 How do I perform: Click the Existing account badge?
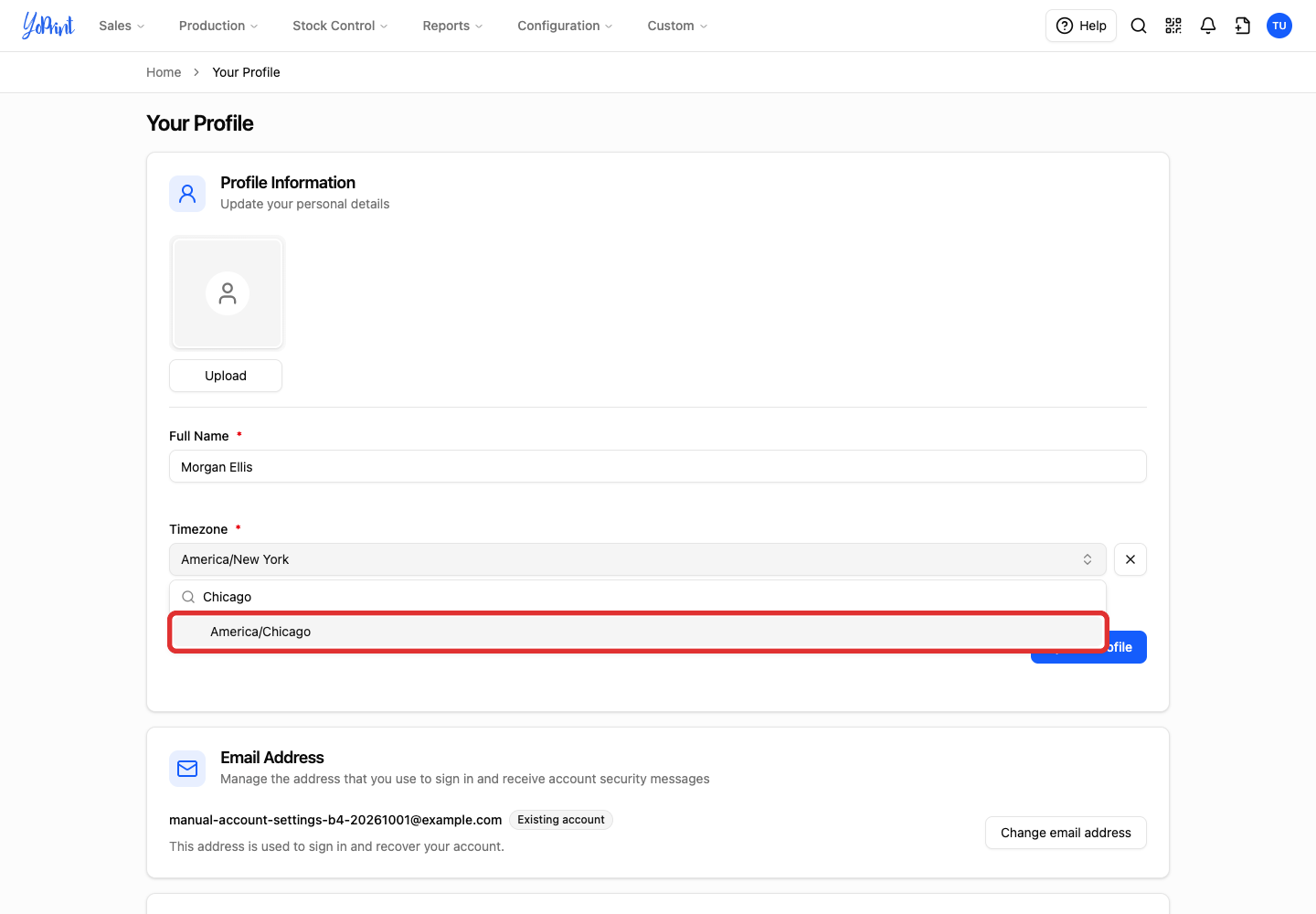tap(561, 820)
